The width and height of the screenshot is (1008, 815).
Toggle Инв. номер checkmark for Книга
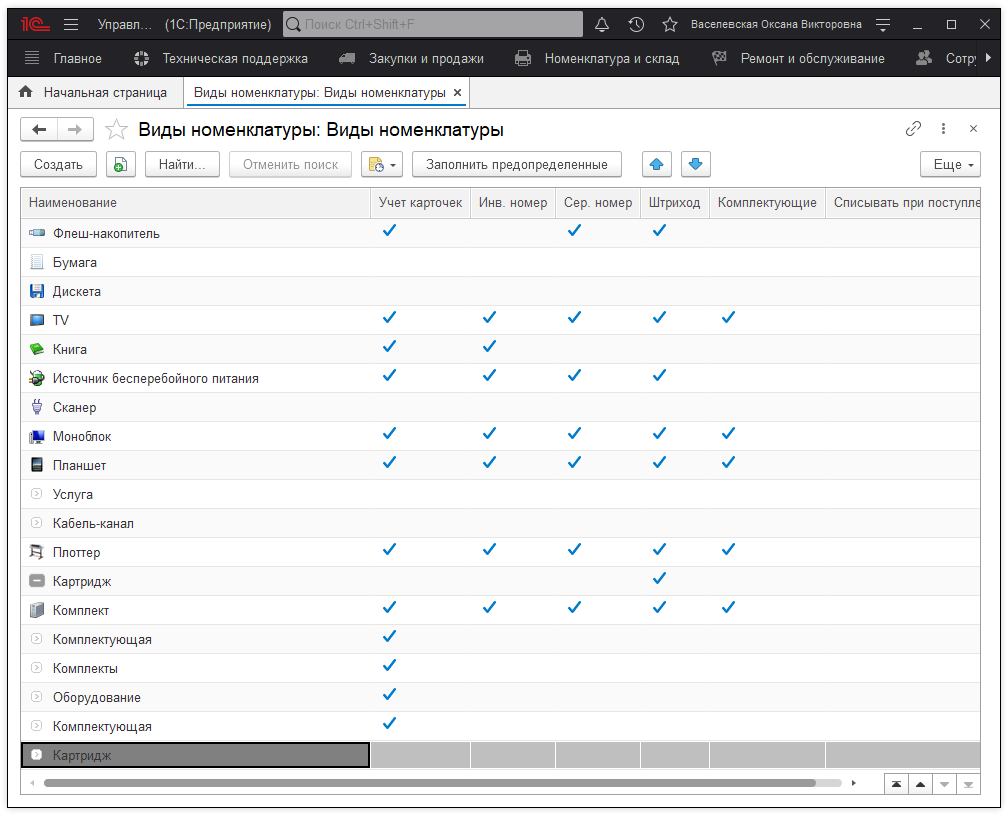pyautogui.click(x=489, y=348)
